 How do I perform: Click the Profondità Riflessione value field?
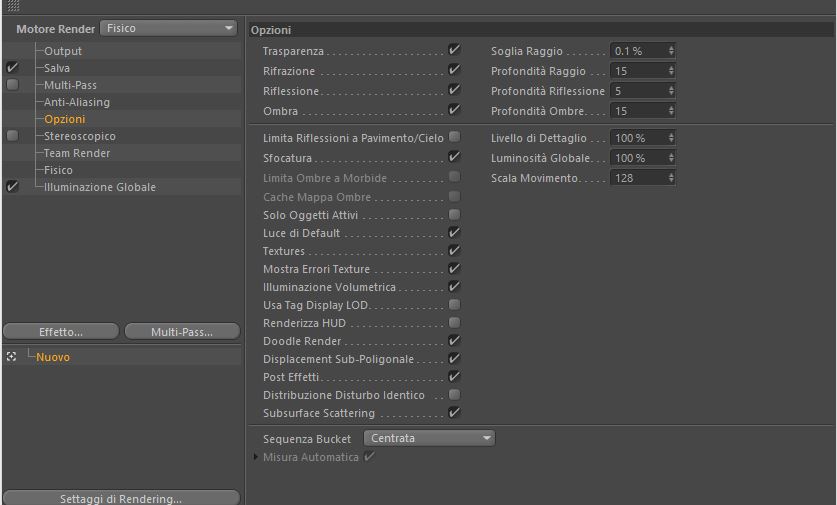[x=638, y=91]
